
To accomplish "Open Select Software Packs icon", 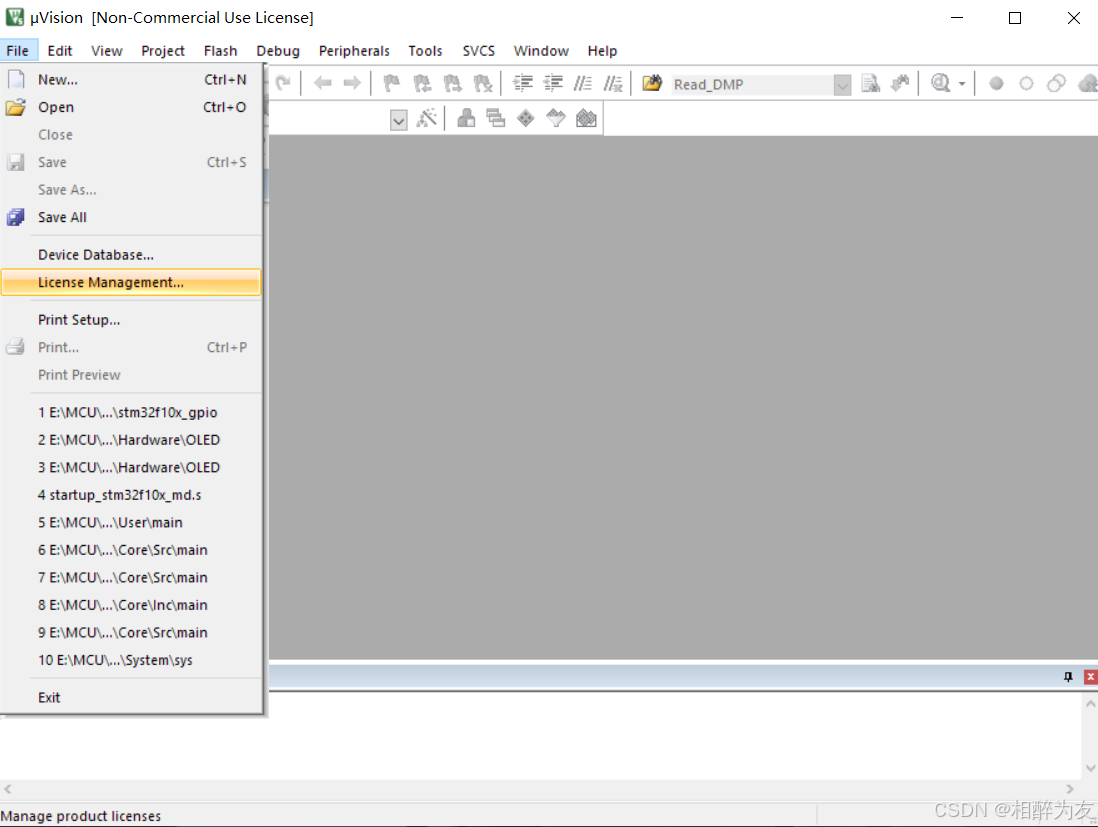I will 556,118.
